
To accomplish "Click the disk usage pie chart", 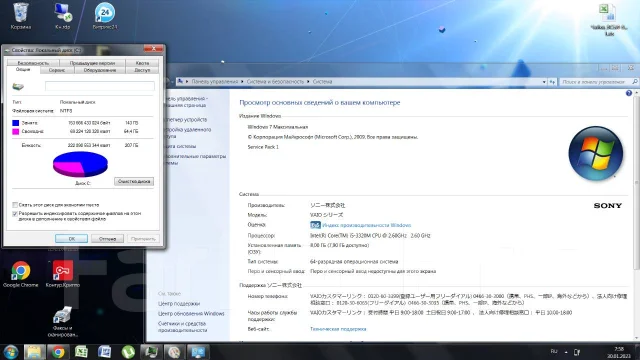I will [x=80, y=164].
